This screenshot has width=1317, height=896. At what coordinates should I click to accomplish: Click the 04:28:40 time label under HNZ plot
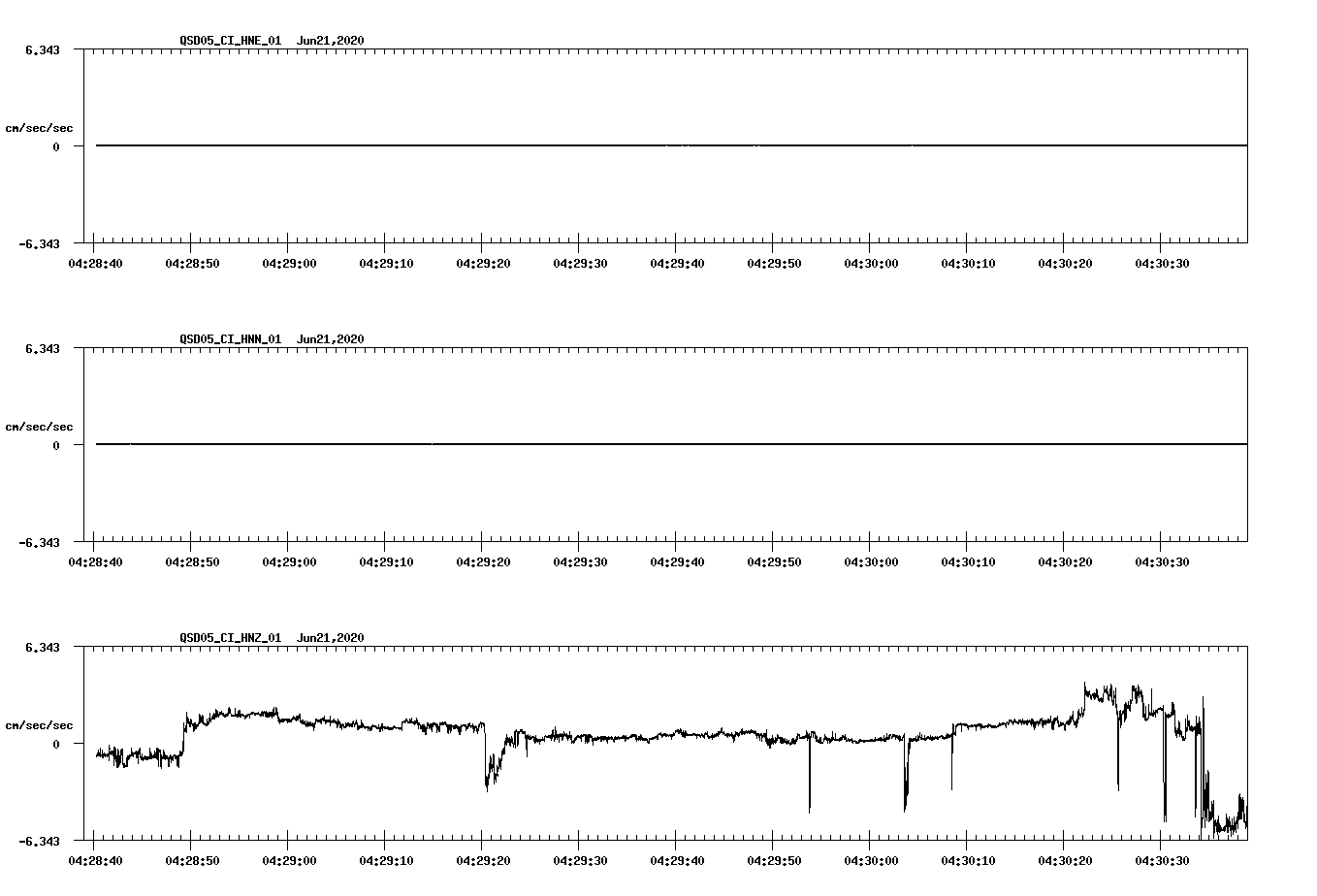(x=95, y=861)
